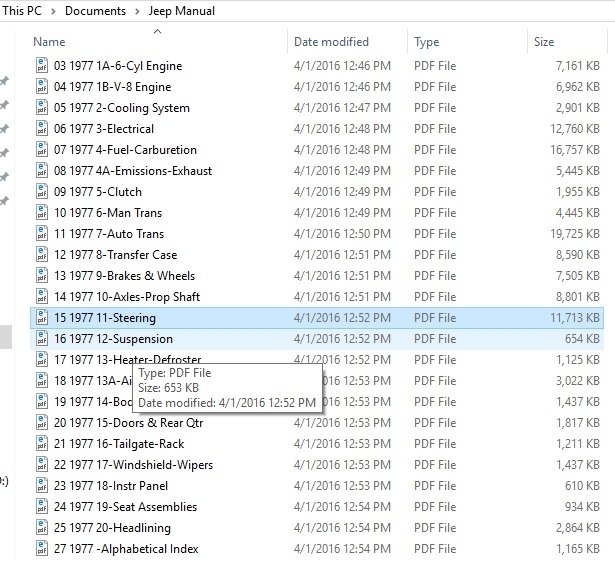This screenshot has width=615, height=562.
Task: Click PDF icon of 04 1977 1B-V-8 Engine
Action: pyautogui.click(x=42, y=86)
